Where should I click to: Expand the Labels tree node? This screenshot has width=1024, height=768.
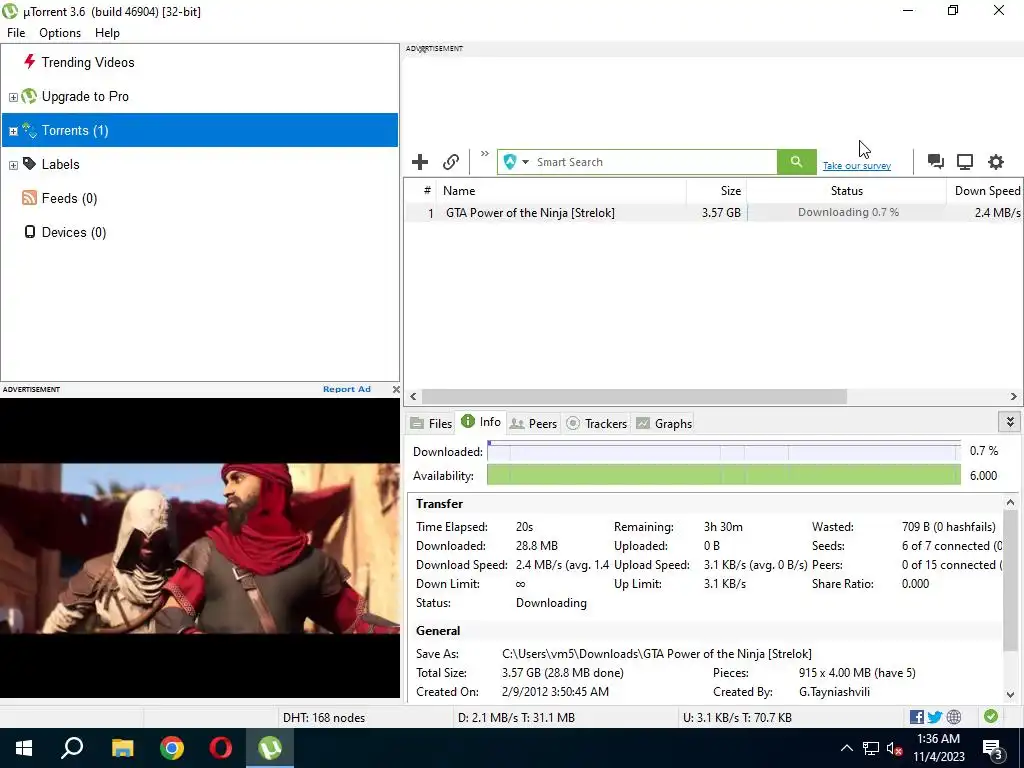(x=13, y=165)
